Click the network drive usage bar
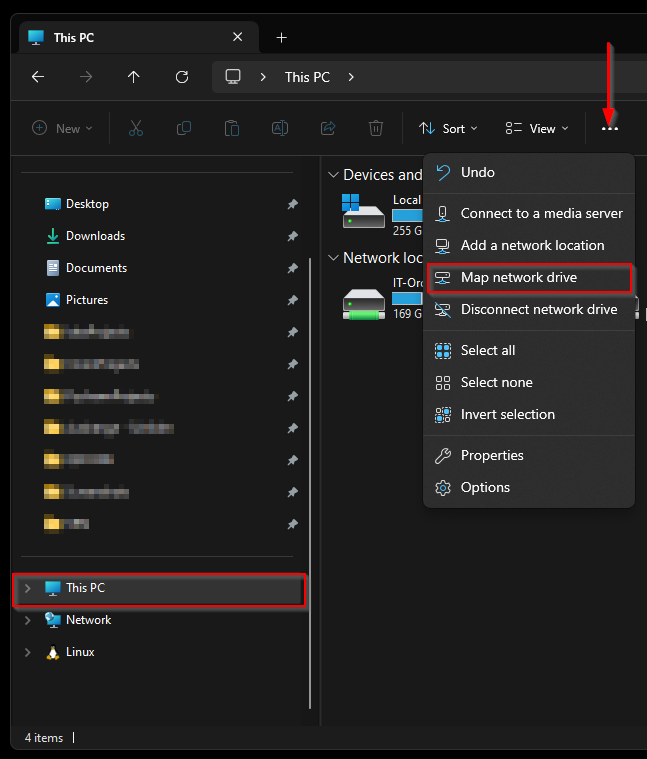This screenshot has height=759, width=647. pos(406,298)
